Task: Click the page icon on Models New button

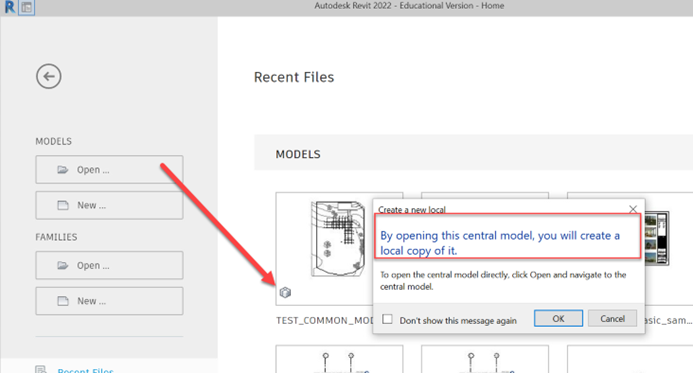Action: click(63, 205)
